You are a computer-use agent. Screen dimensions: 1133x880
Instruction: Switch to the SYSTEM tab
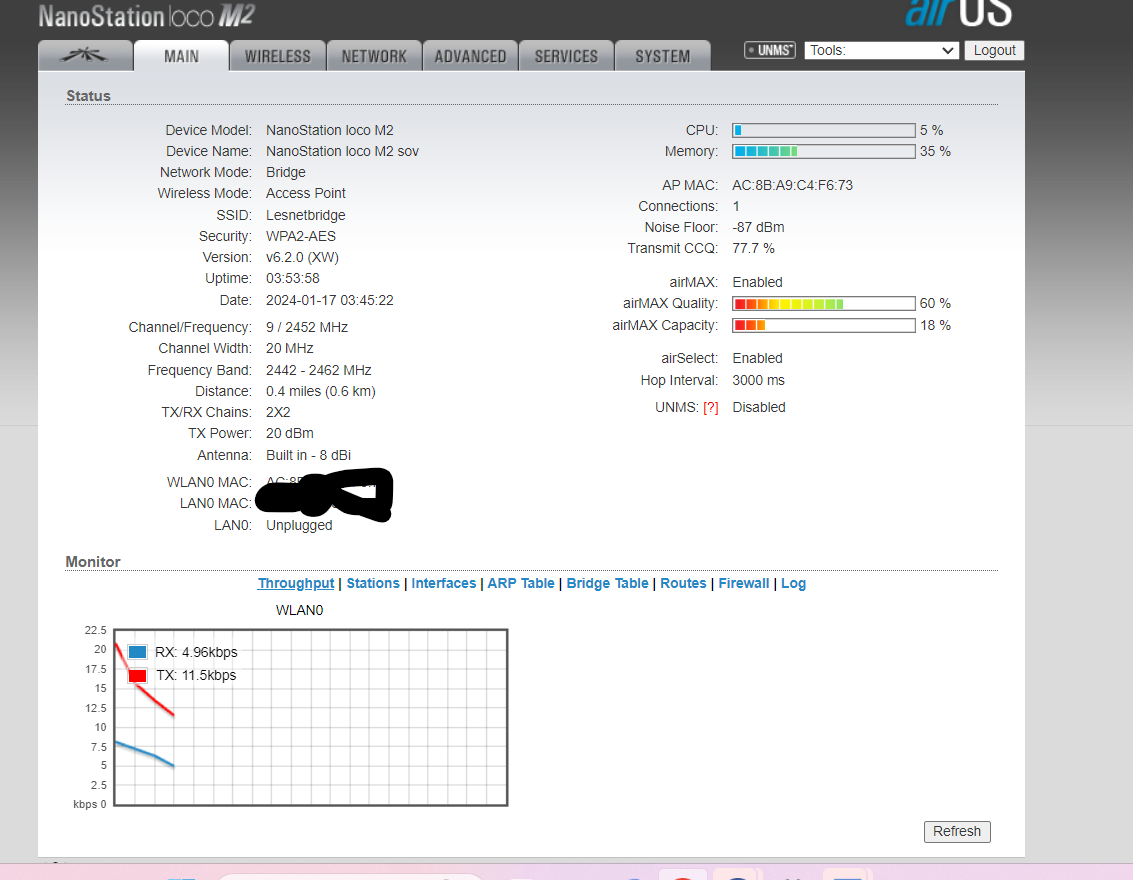click(x=663, y=56)
